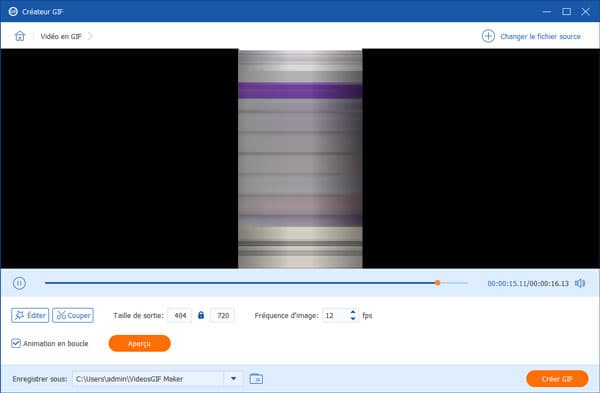Click the timecode 00:00:15.11/00:00:16.13

coord(528,284)
